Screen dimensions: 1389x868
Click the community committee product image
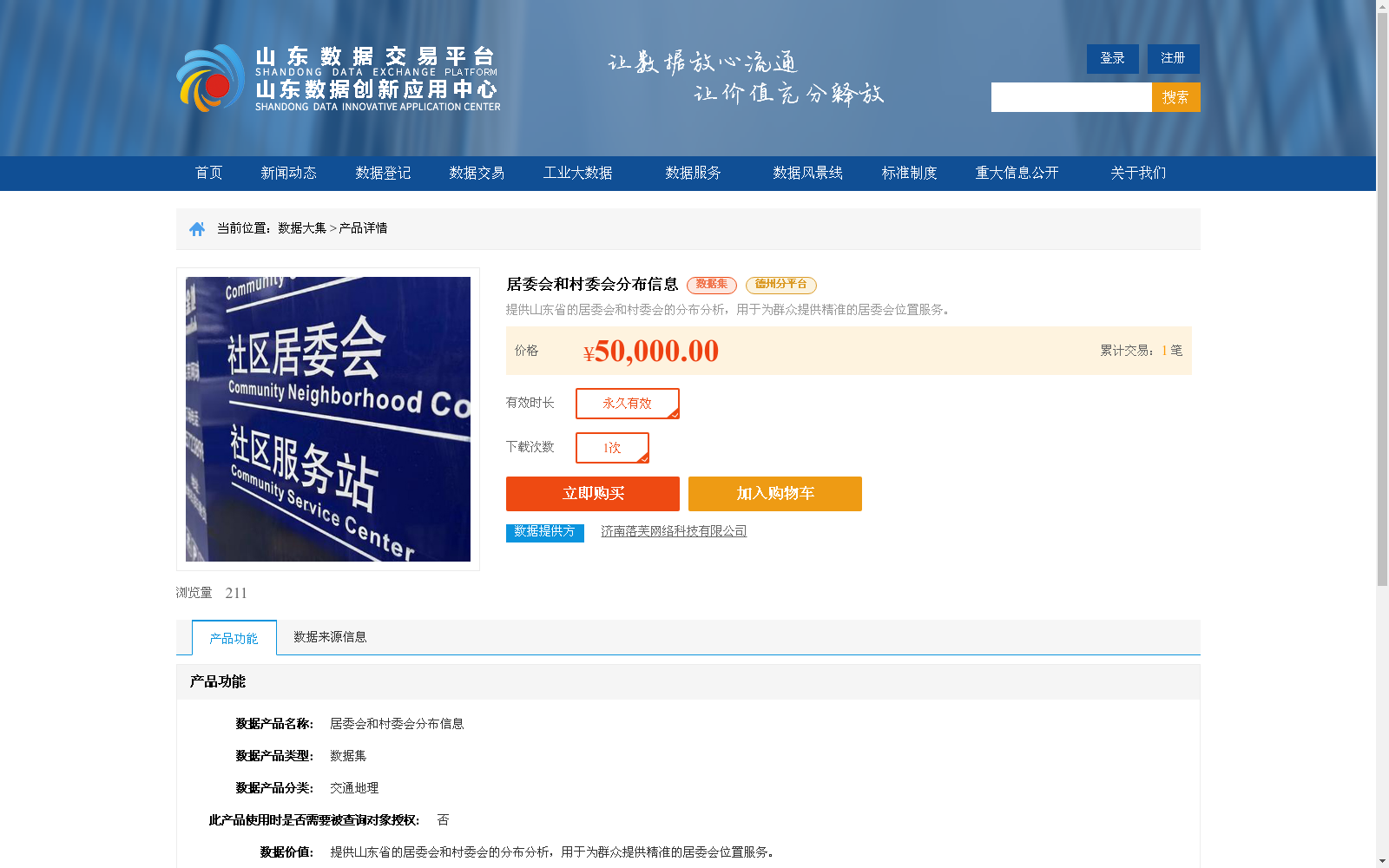328,419
